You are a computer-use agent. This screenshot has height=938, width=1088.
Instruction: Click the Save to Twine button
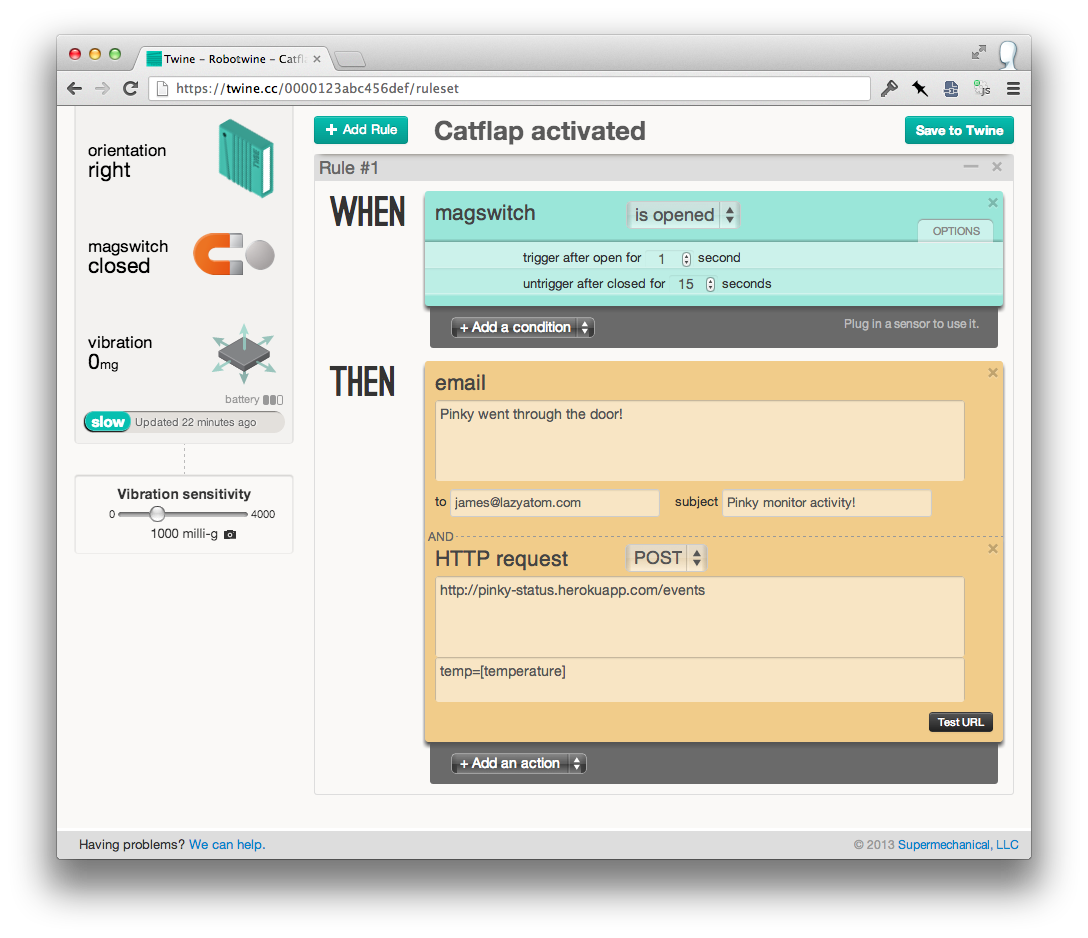(959, 130)
